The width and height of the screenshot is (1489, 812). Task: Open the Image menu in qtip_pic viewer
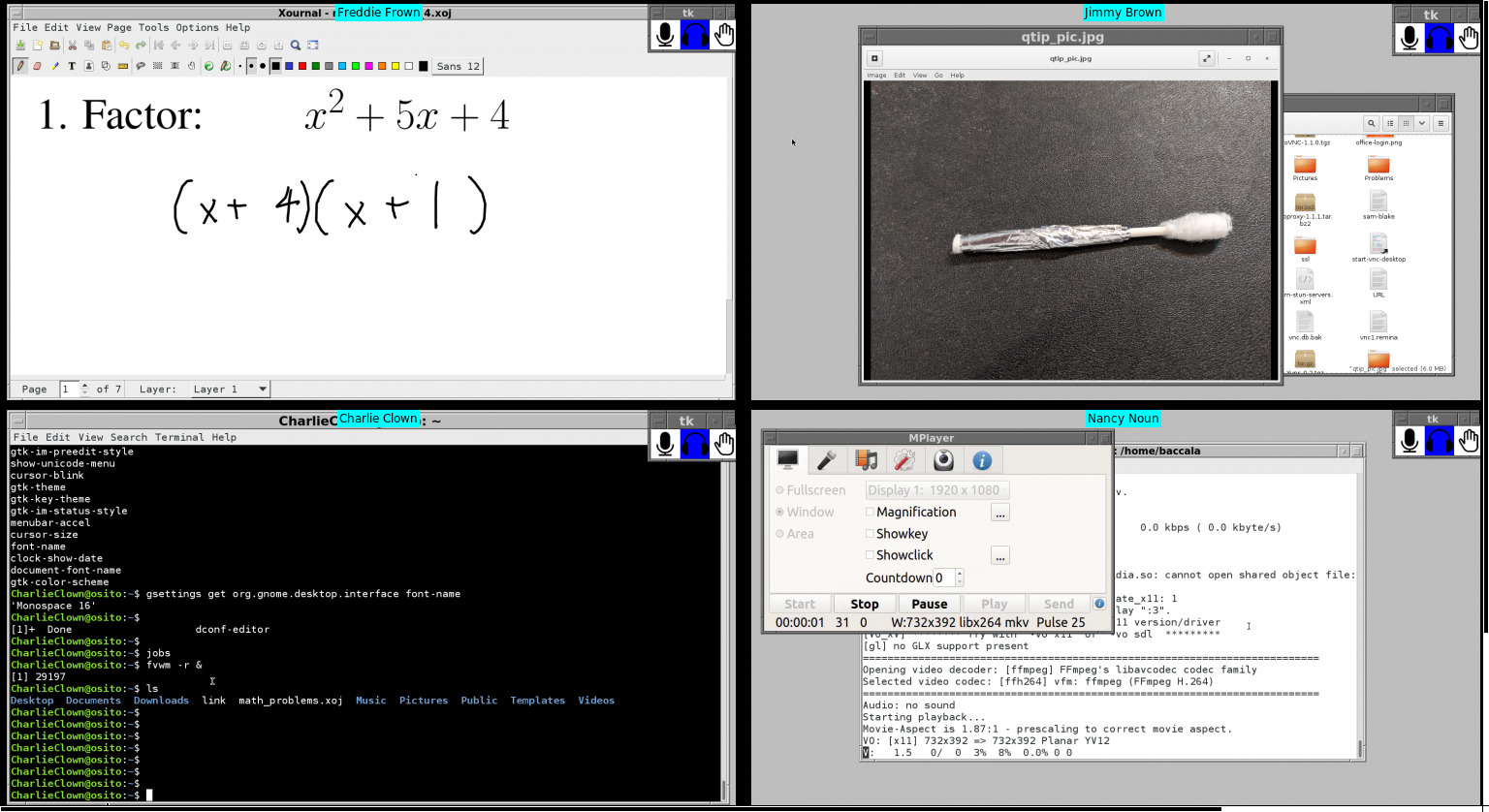(876, 75)
